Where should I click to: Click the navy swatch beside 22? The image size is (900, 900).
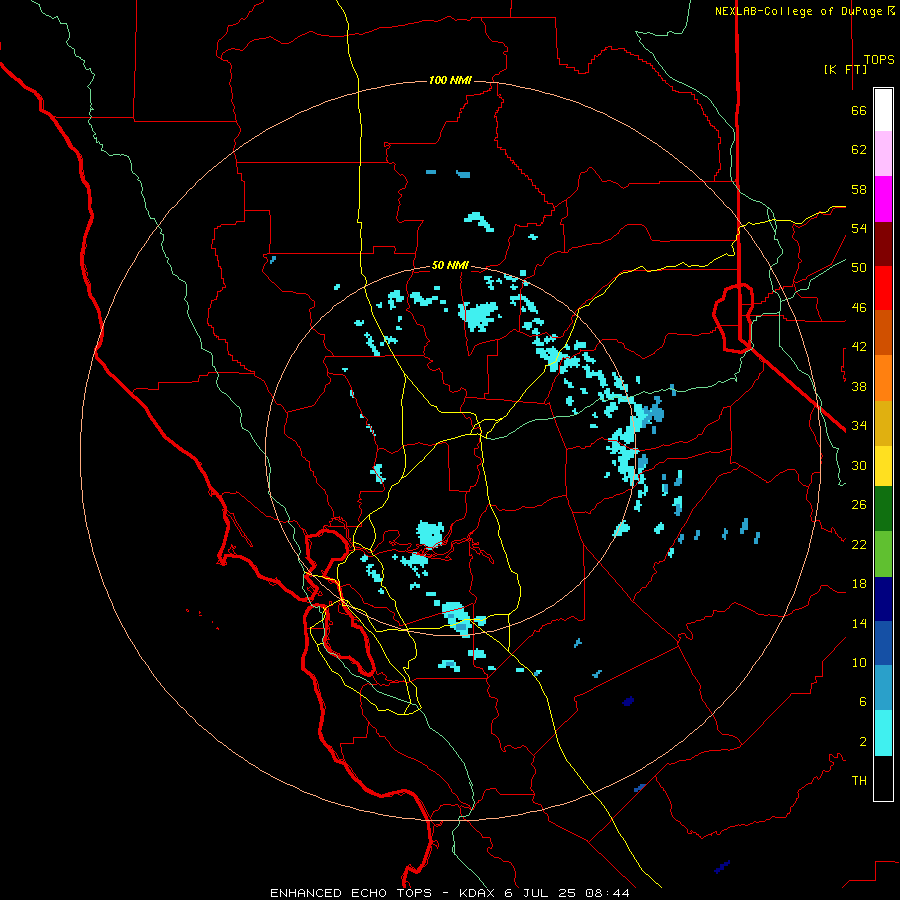[x=883, y=599]
